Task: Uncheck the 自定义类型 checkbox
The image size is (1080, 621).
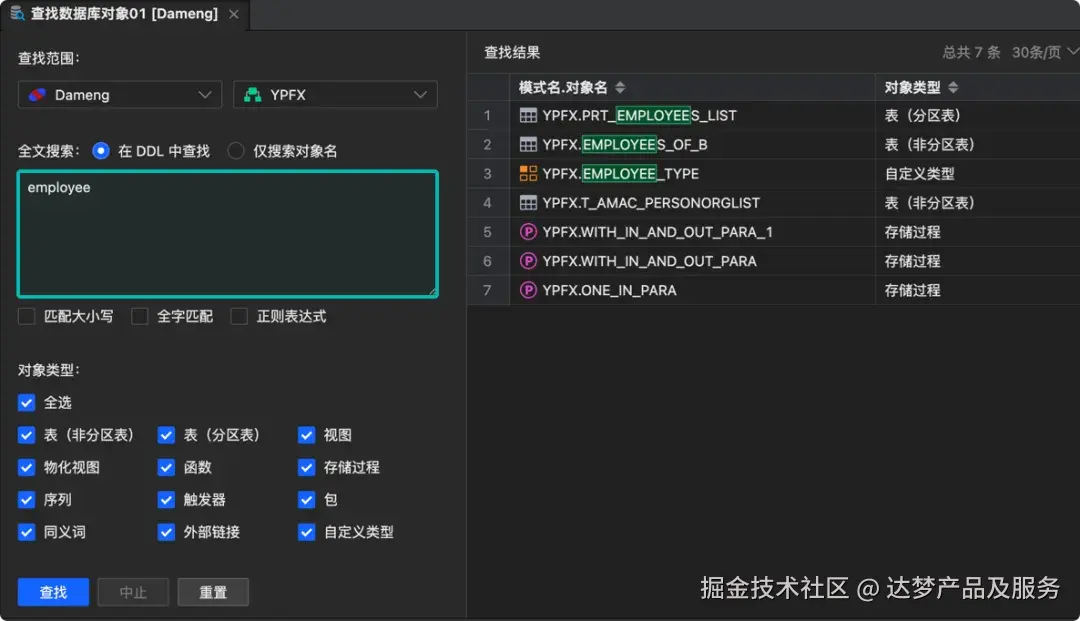Action: (x=307, y=532)
